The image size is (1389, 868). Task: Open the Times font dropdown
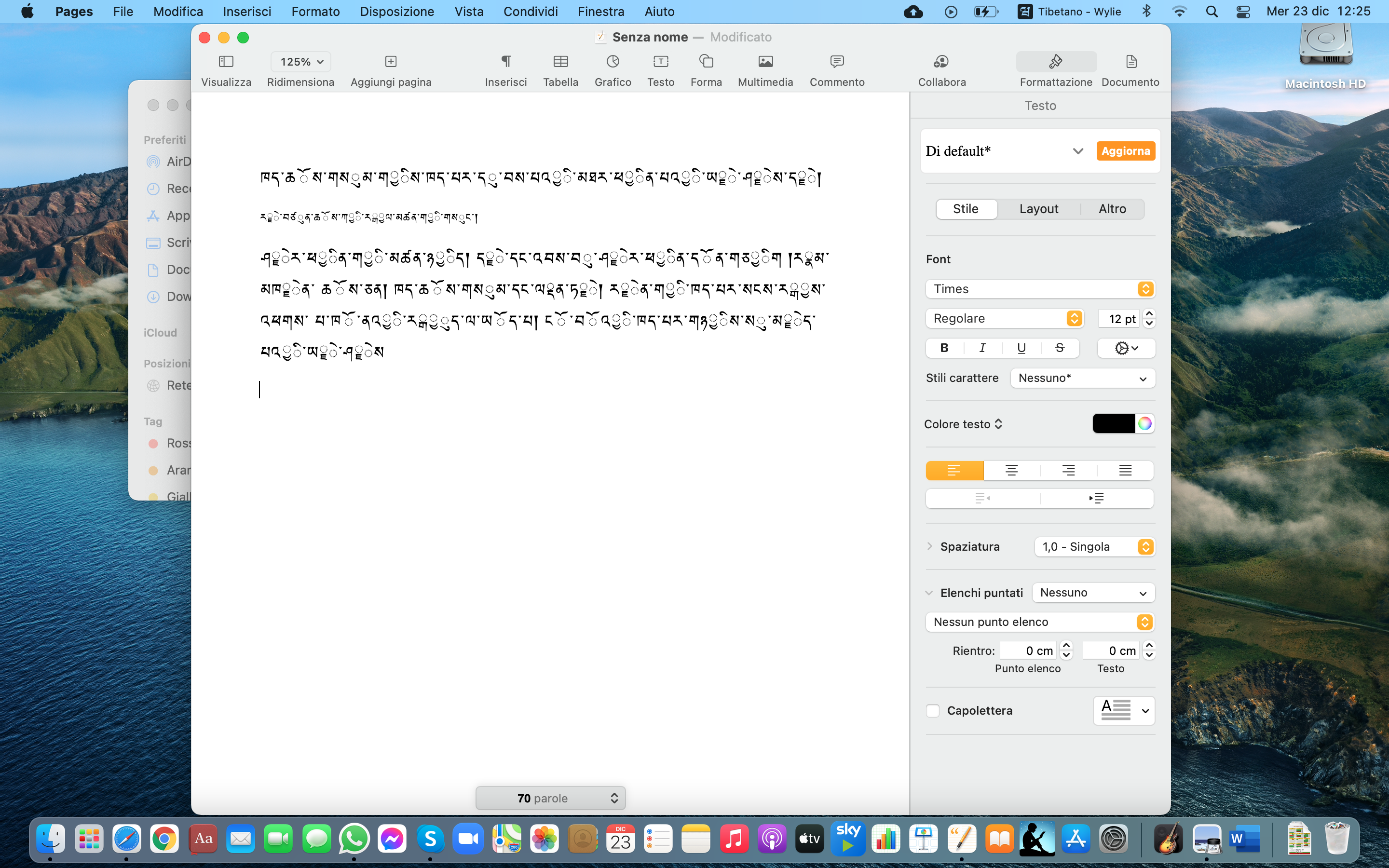click(1039, 289)
